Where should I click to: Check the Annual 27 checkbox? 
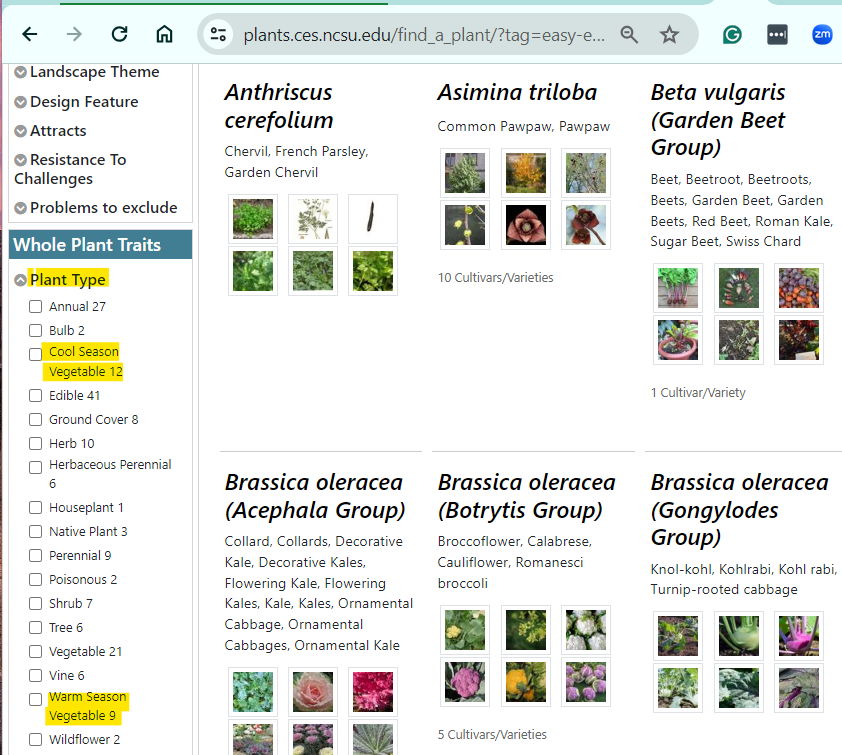click(x=35, y=306)
